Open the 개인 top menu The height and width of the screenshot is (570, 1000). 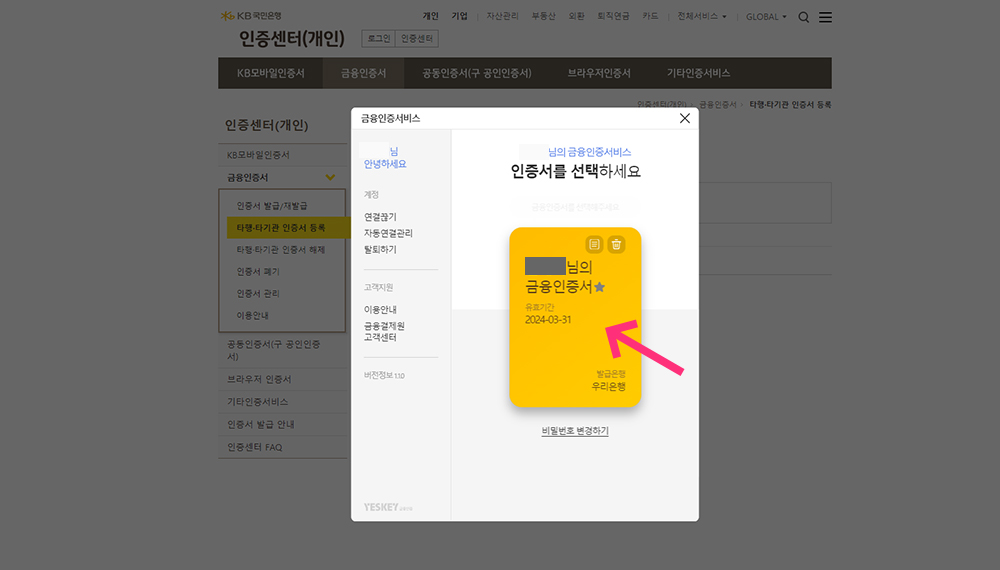(430, 16)
